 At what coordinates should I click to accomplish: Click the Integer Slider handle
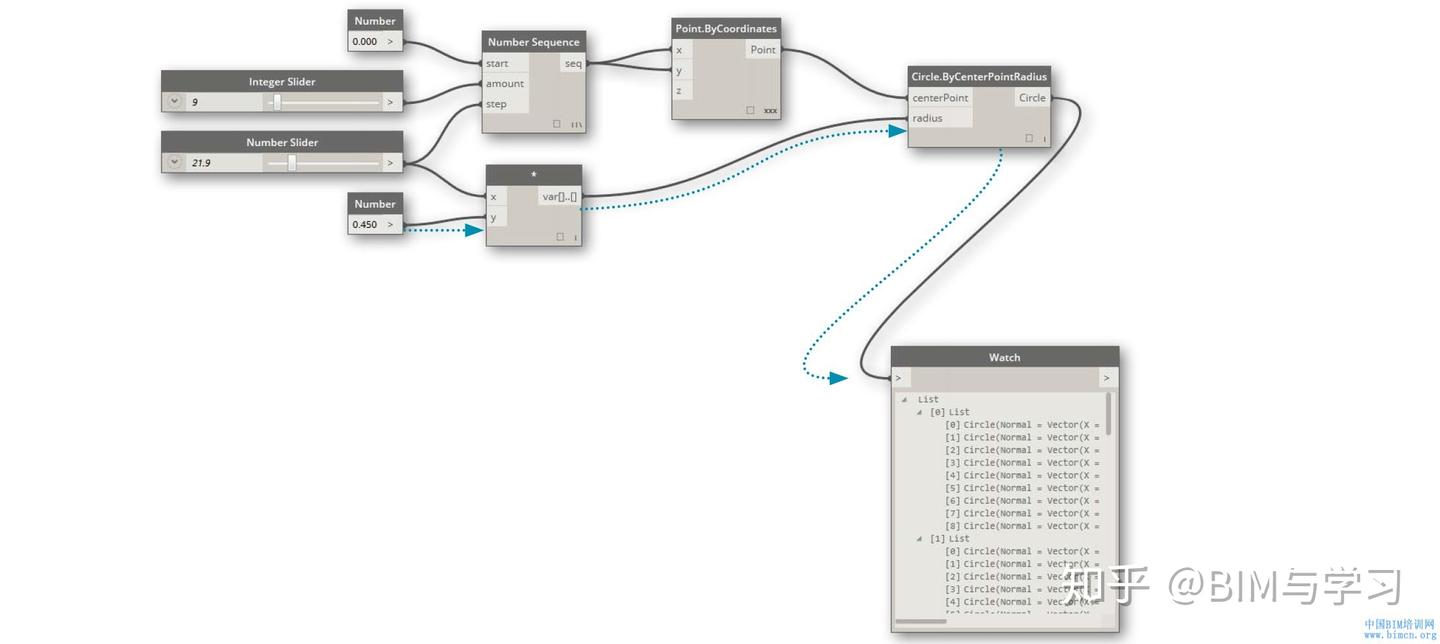[x=277, y=102]
